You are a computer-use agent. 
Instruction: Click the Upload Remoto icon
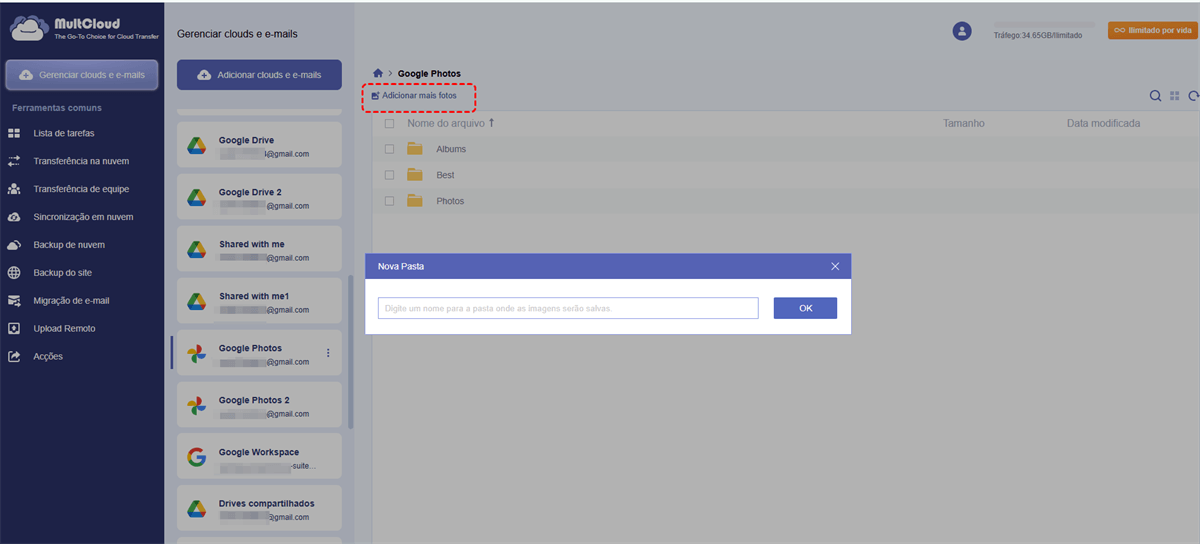(x=14, y=329)
